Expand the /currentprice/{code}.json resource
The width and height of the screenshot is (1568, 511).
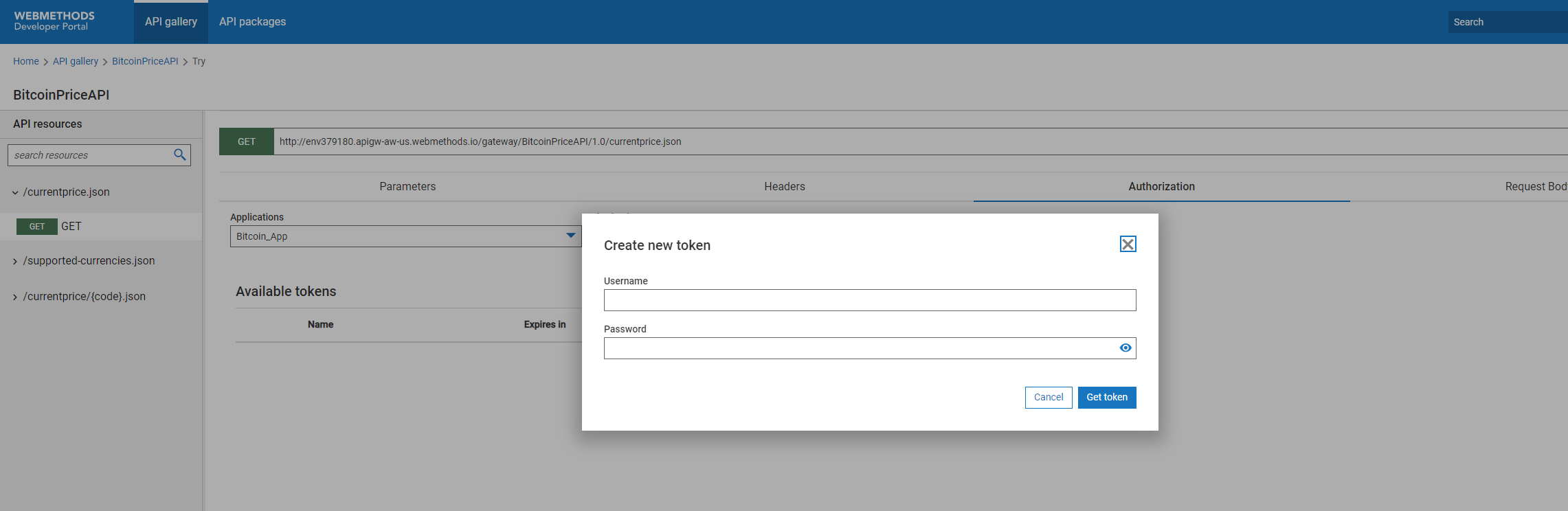pos(15,297)
